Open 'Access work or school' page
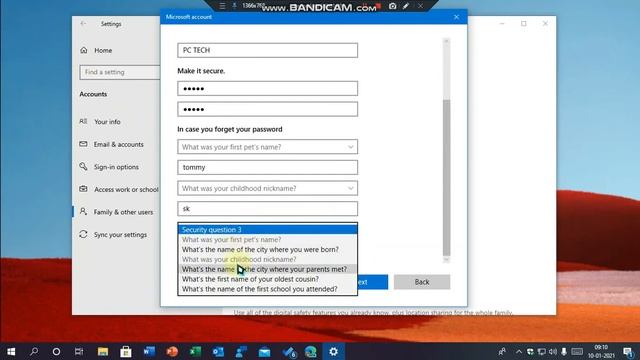640x360 pixels. [126, 189]
